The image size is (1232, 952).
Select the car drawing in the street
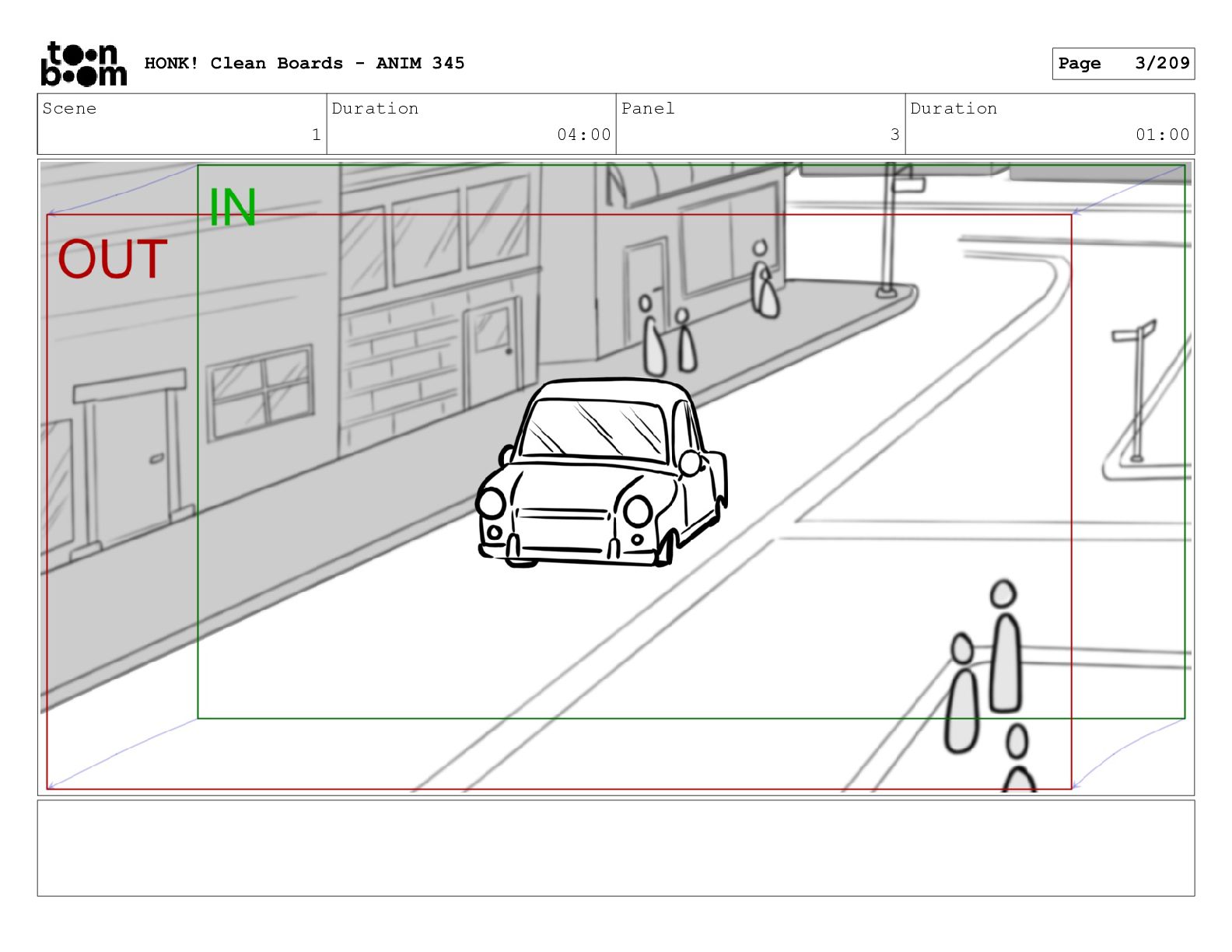click(601, 474)
